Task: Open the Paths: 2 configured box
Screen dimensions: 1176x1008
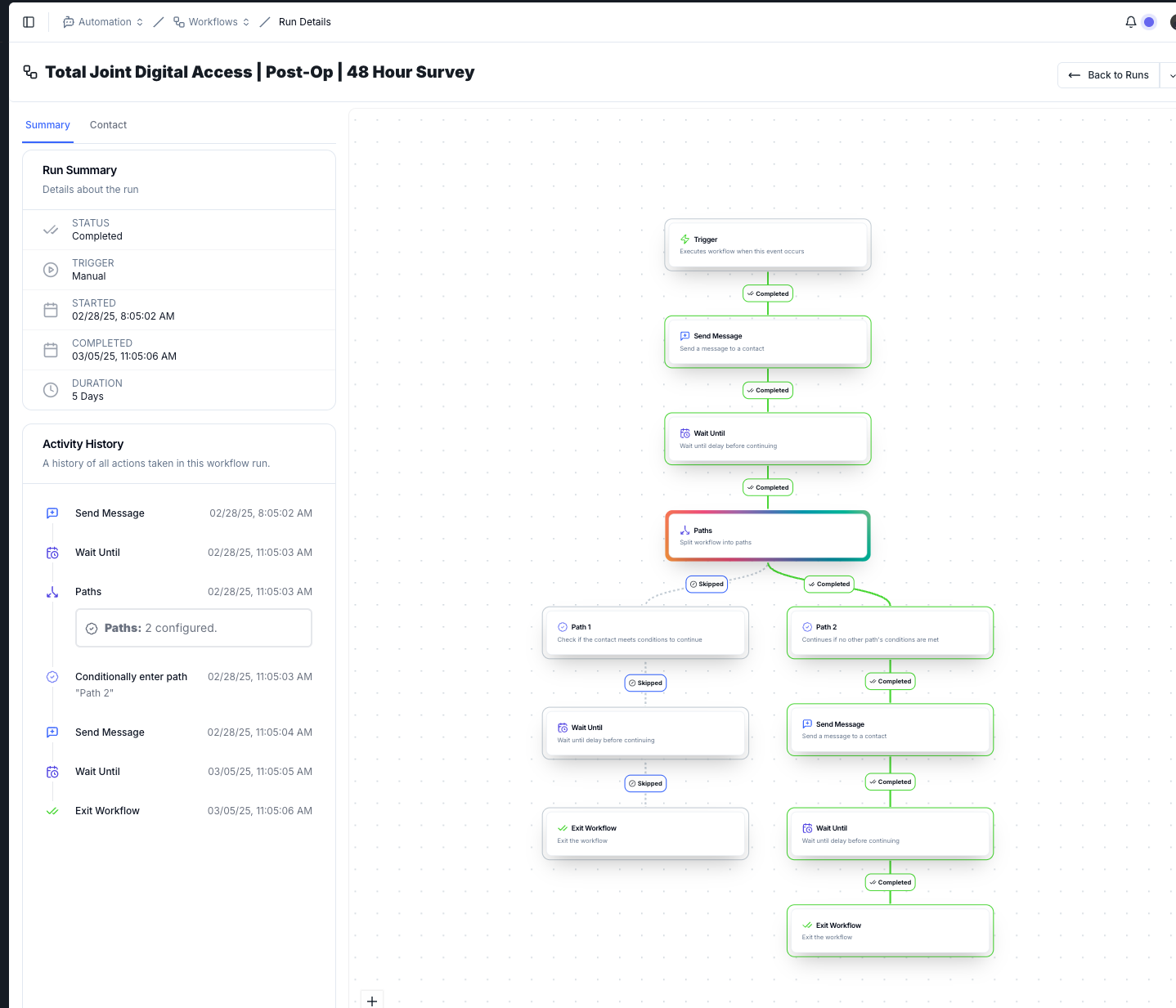Action: 194,628
